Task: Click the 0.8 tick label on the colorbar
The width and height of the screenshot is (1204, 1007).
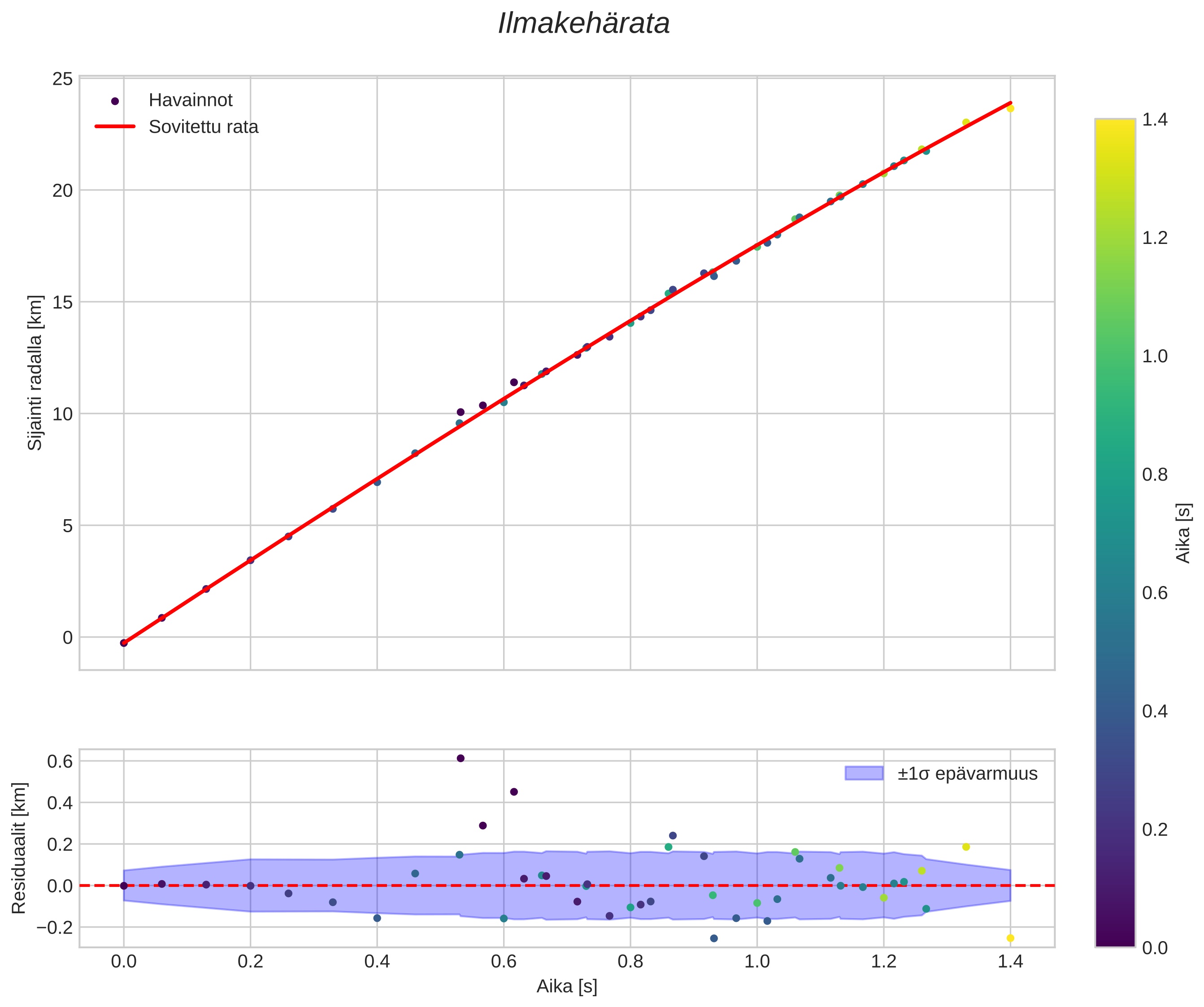Action: (x=1155, y=474)
